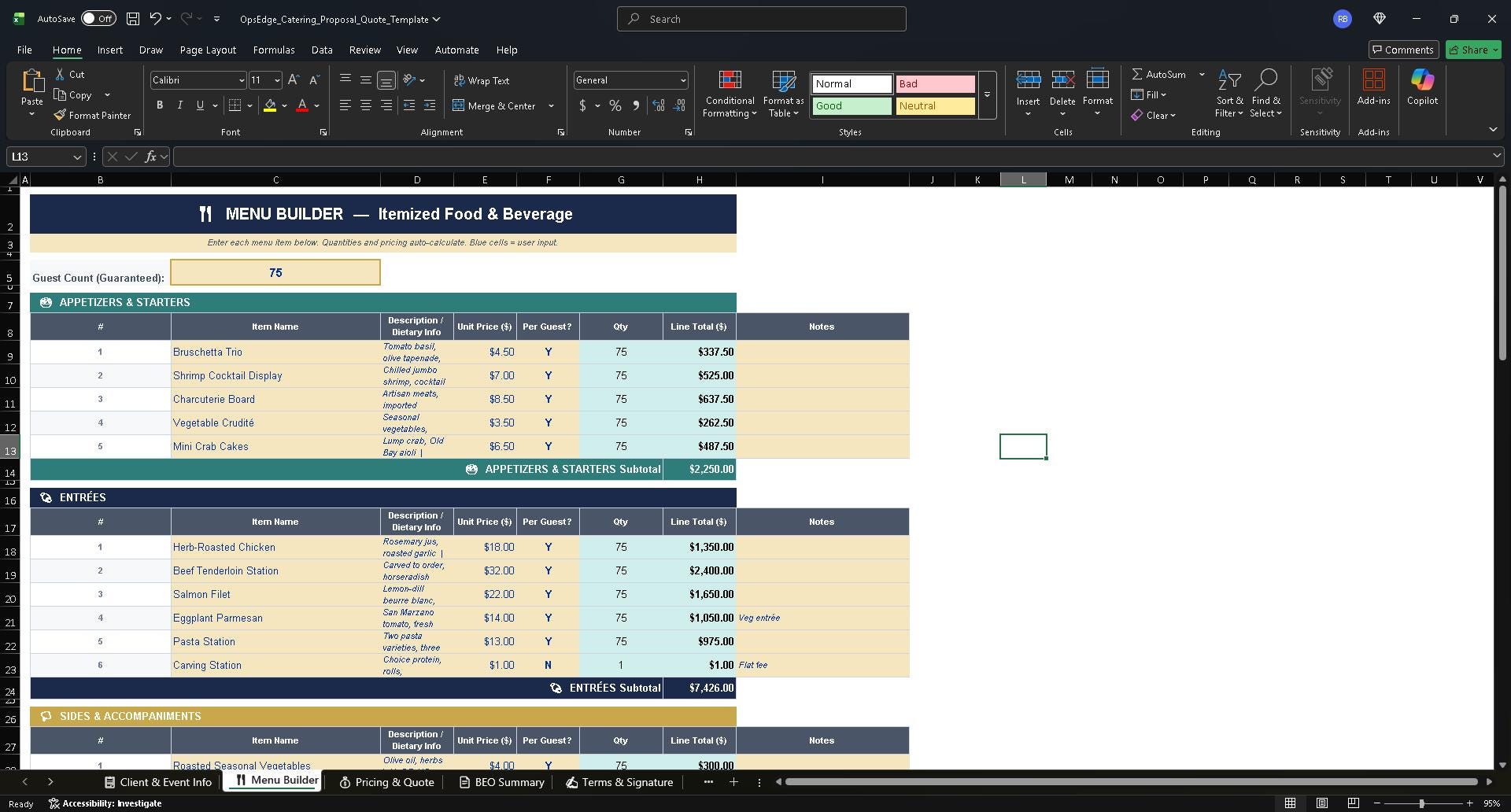
Task: Toggle the Middle Align button
Action: tap(365, 79)
